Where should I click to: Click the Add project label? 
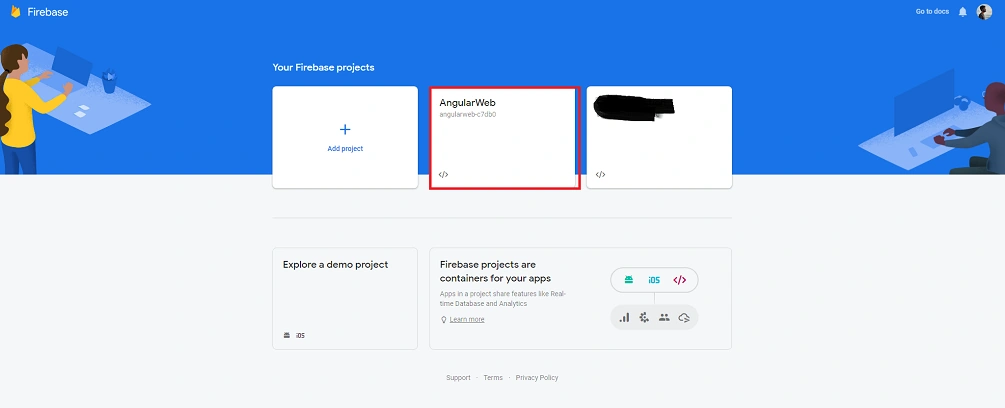(345, 149)
